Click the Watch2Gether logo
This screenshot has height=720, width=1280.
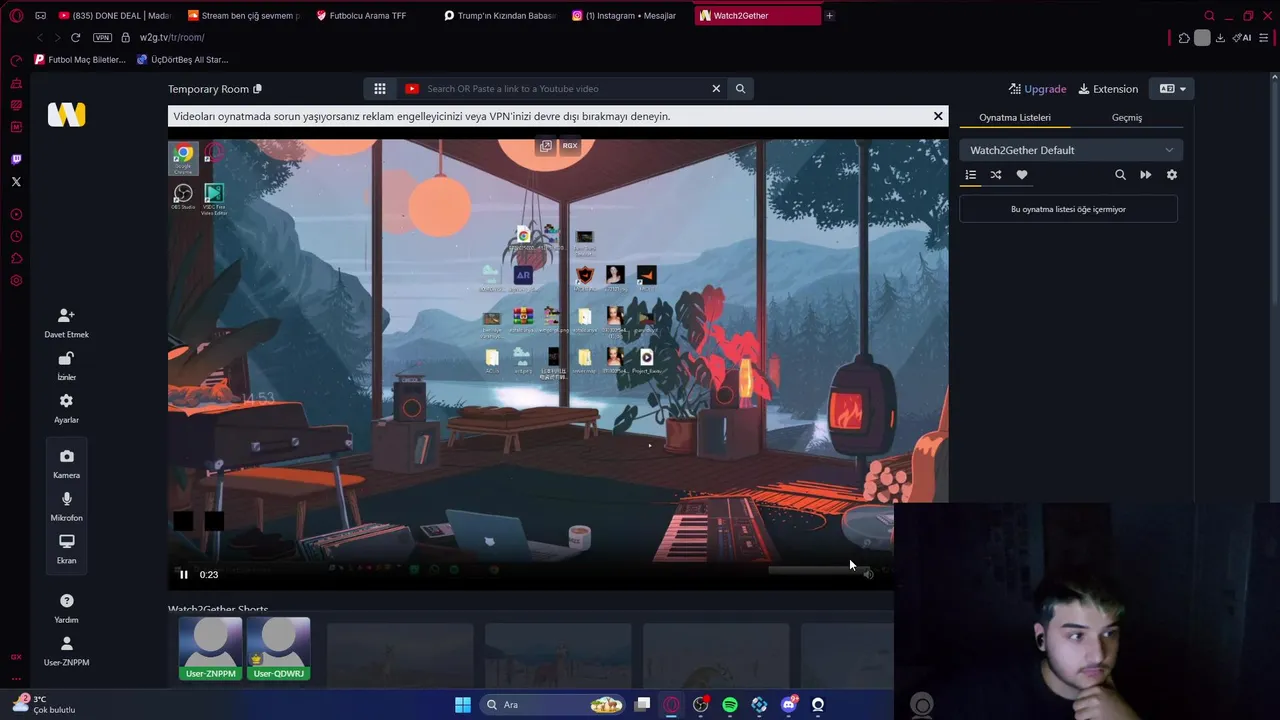(x=66, y=115)
